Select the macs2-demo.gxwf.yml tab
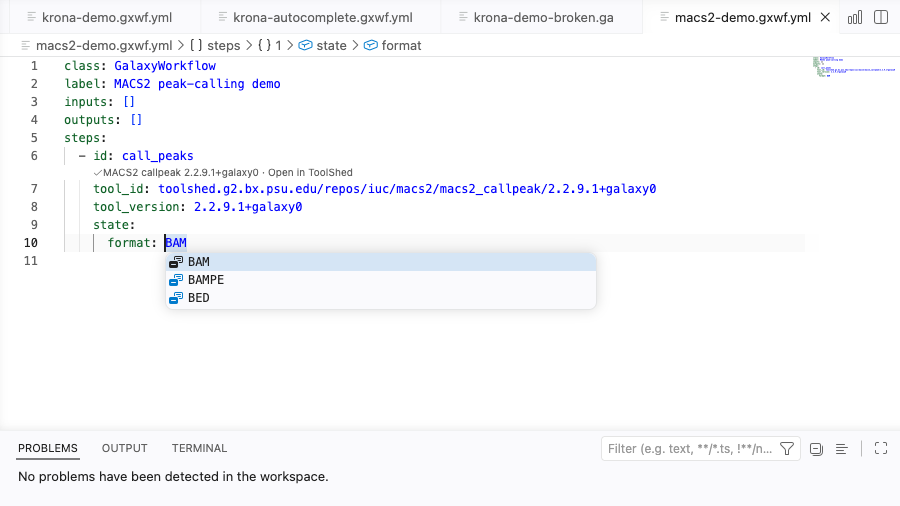 coord(742,17)
